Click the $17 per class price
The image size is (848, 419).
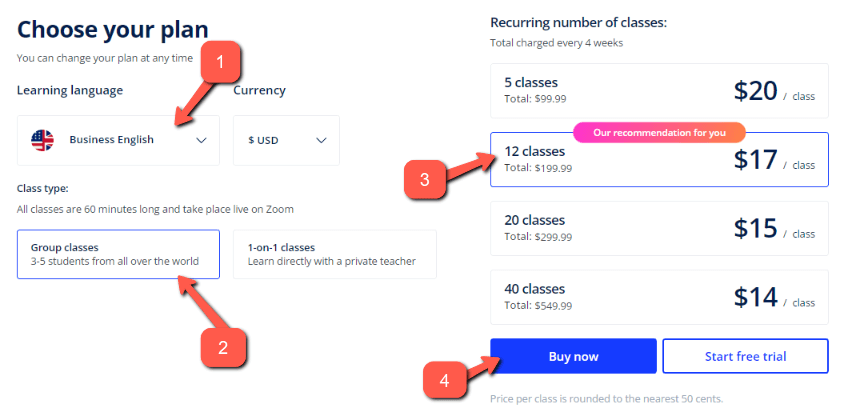tap(756, 160)
